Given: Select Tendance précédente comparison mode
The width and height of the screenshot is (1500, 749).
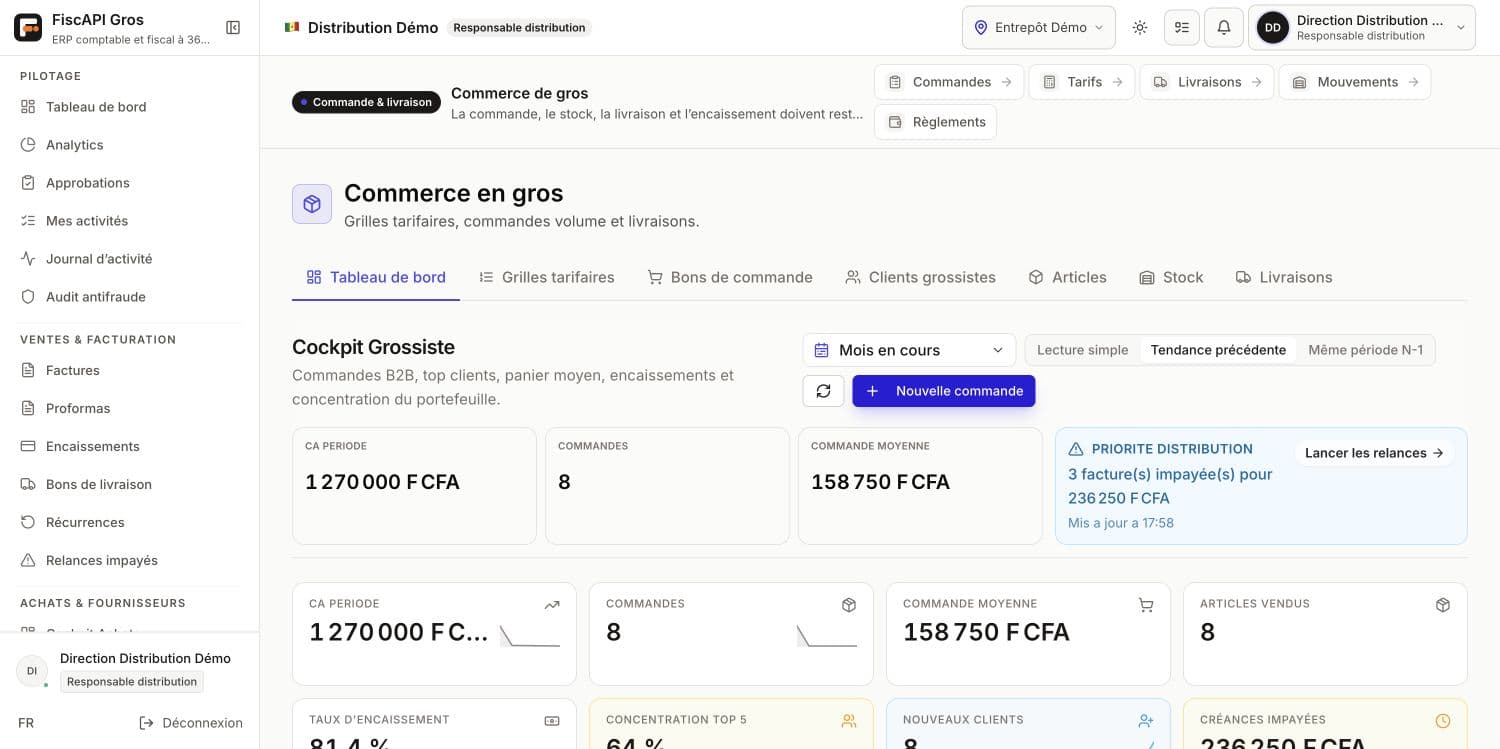Looking at the screenshot, I should (1218, 350).
